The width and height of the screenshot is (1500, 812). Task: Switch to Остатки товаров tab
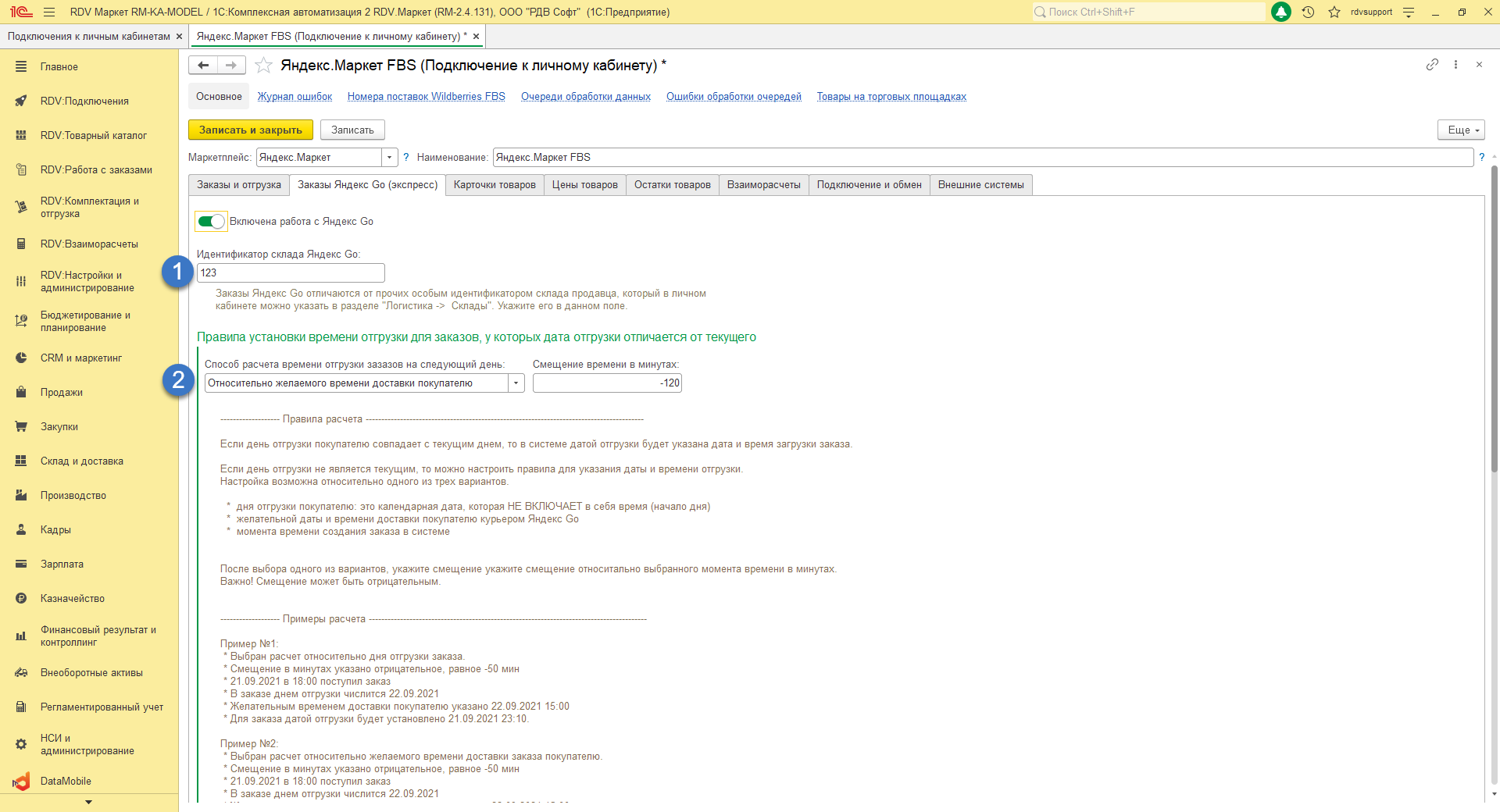tap(673, 185)
